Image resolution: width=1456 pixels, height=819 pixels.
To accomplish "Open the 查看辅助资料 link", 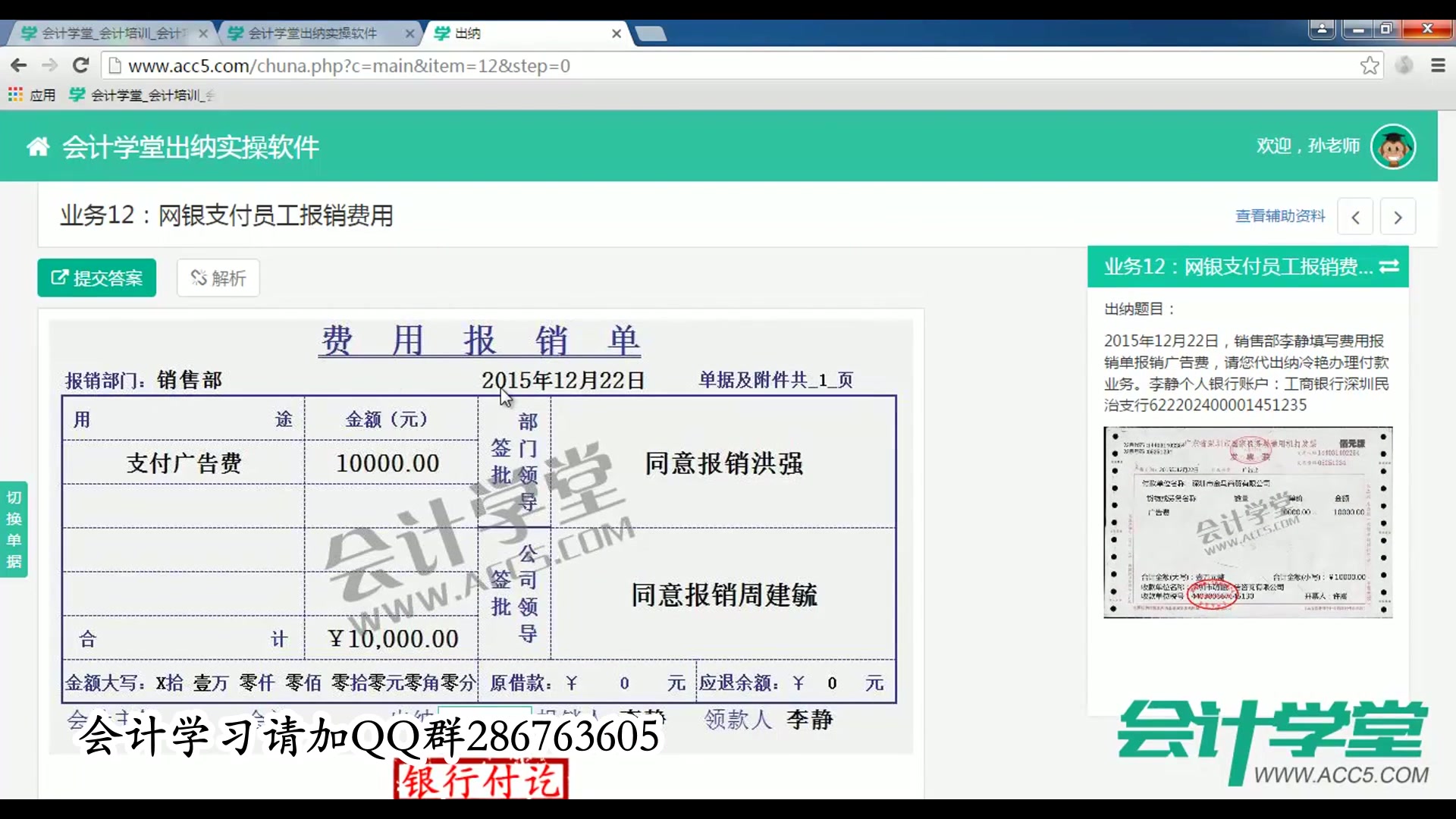I will 1279,215.
